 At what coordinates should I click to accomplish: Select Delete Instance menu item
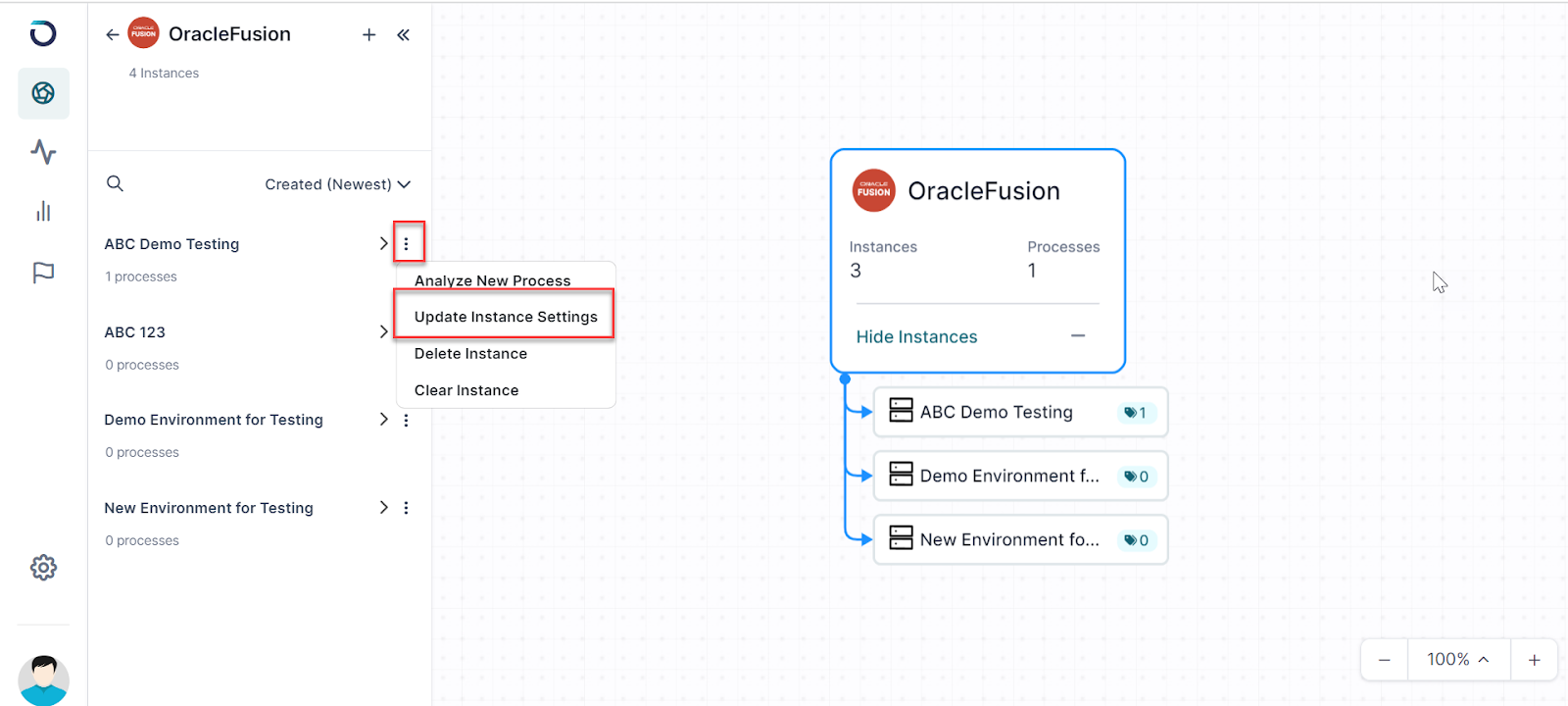[471, 354]
